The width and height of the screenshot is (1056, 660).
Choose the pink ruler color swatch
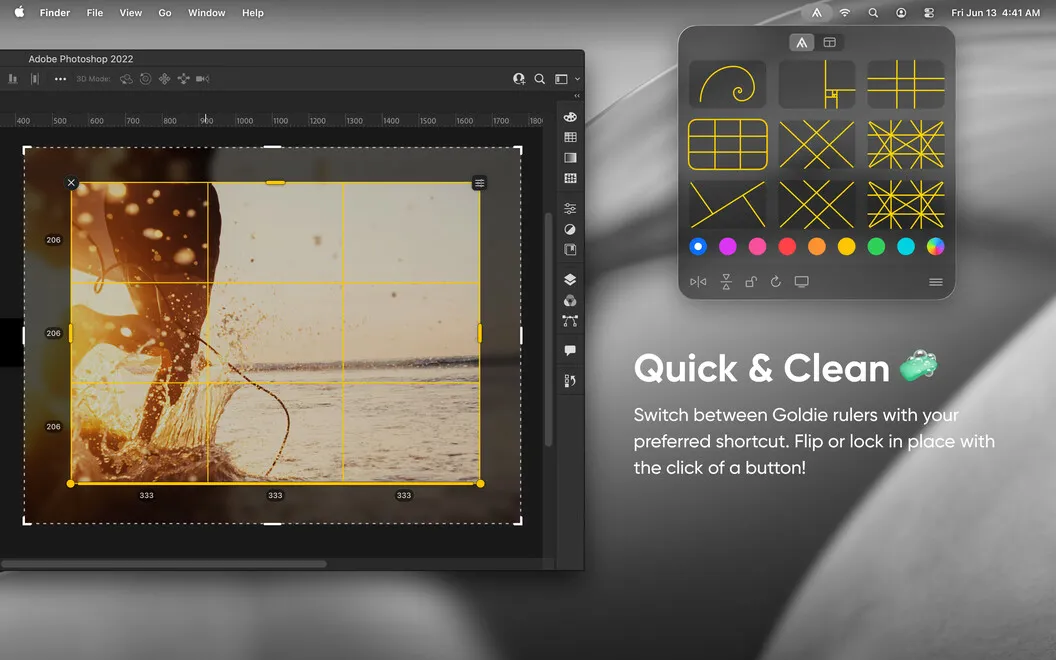tap(758, 246)
